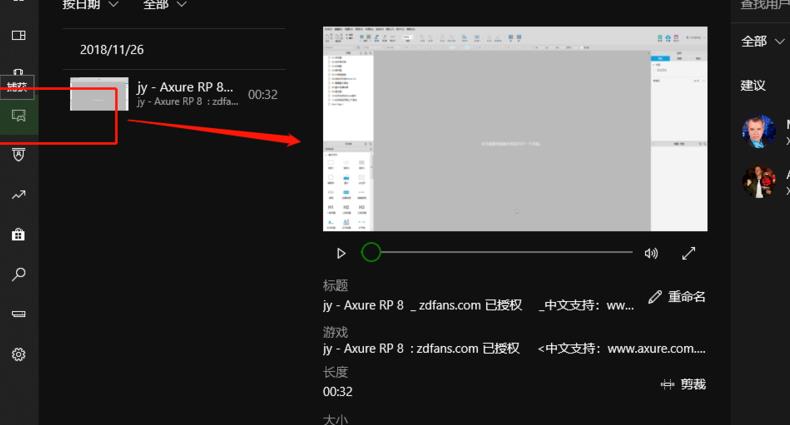
Task: Open the console connection icon in sidebar
Action: pyautogui.click(x=18, y=314)
